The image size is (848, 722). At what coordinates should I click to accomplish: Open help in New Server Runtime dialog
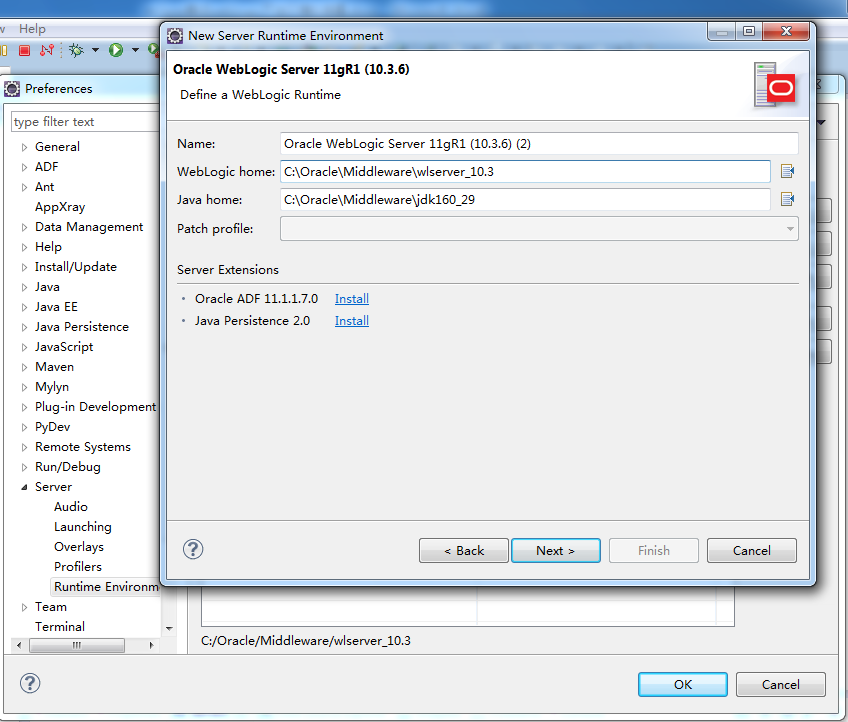point(193,549)
